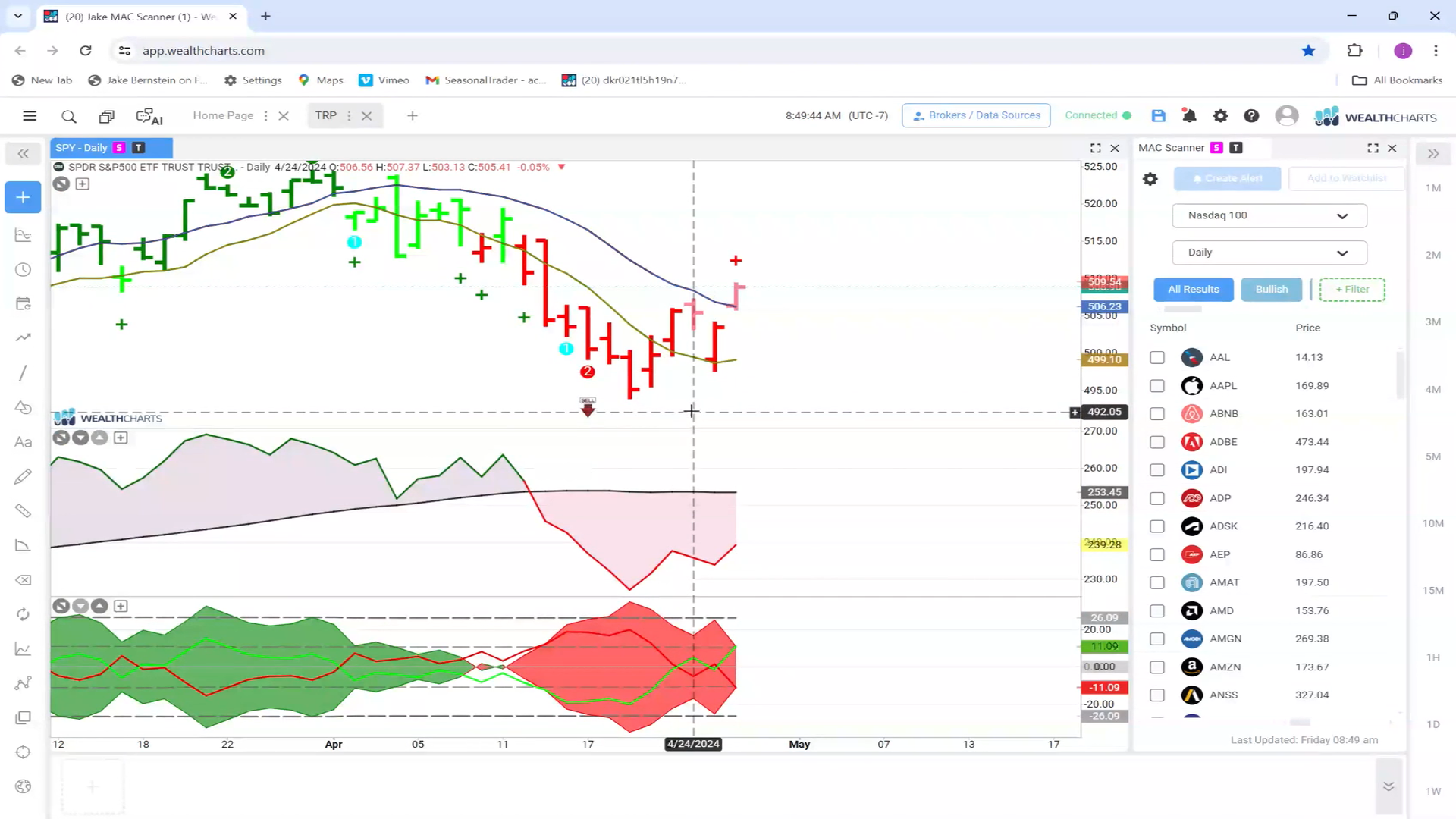Select the 1M timeframe option
1456x819 pixels.
1433,188
